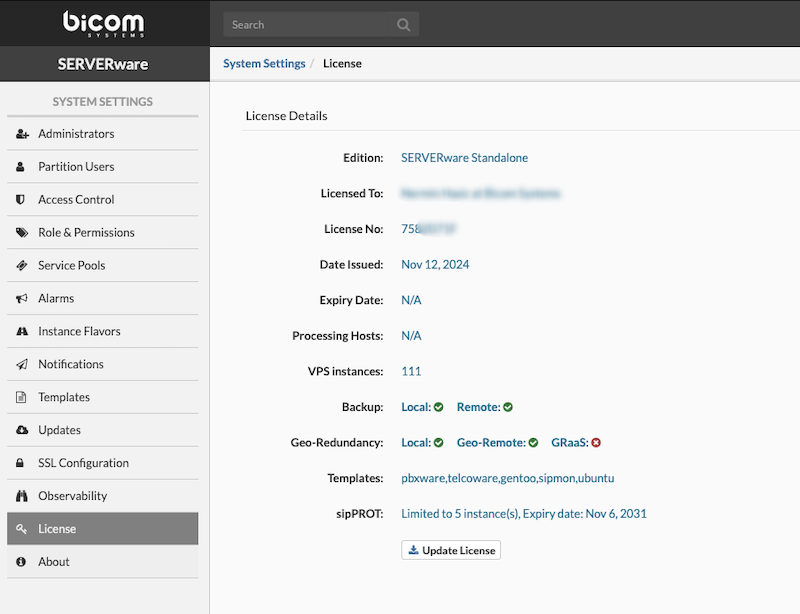
Task: Click the Alarms megaphone icon
Action: (x=21, y=299)
